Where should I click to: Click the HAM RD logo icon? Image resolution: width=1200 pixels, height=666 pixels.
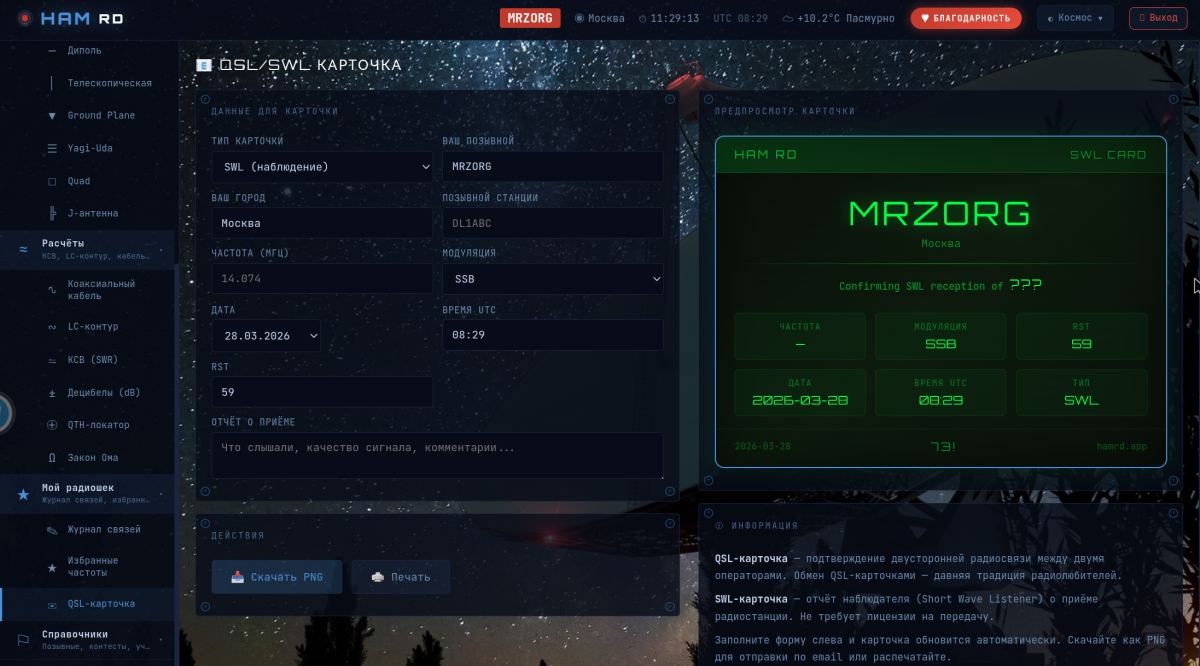(24, 18)
